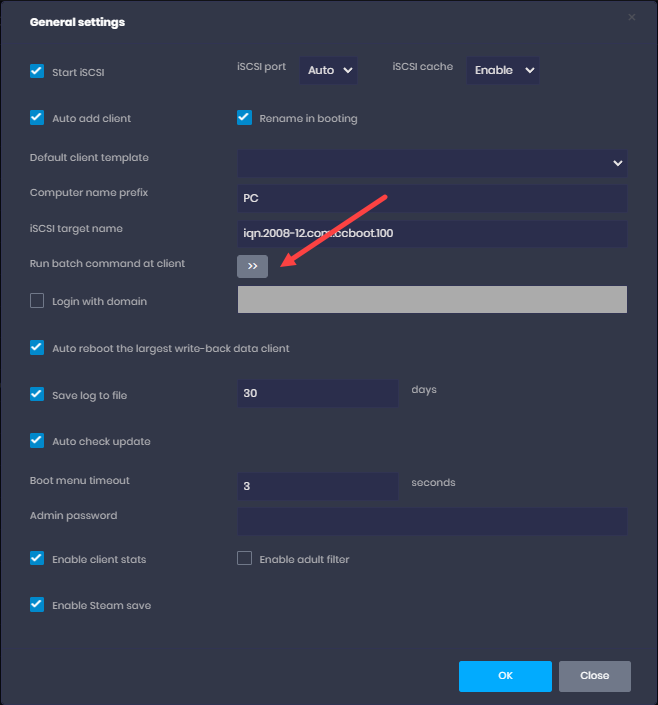Enable Login with domain
The image size is (658, 705).
coord(37,301)
